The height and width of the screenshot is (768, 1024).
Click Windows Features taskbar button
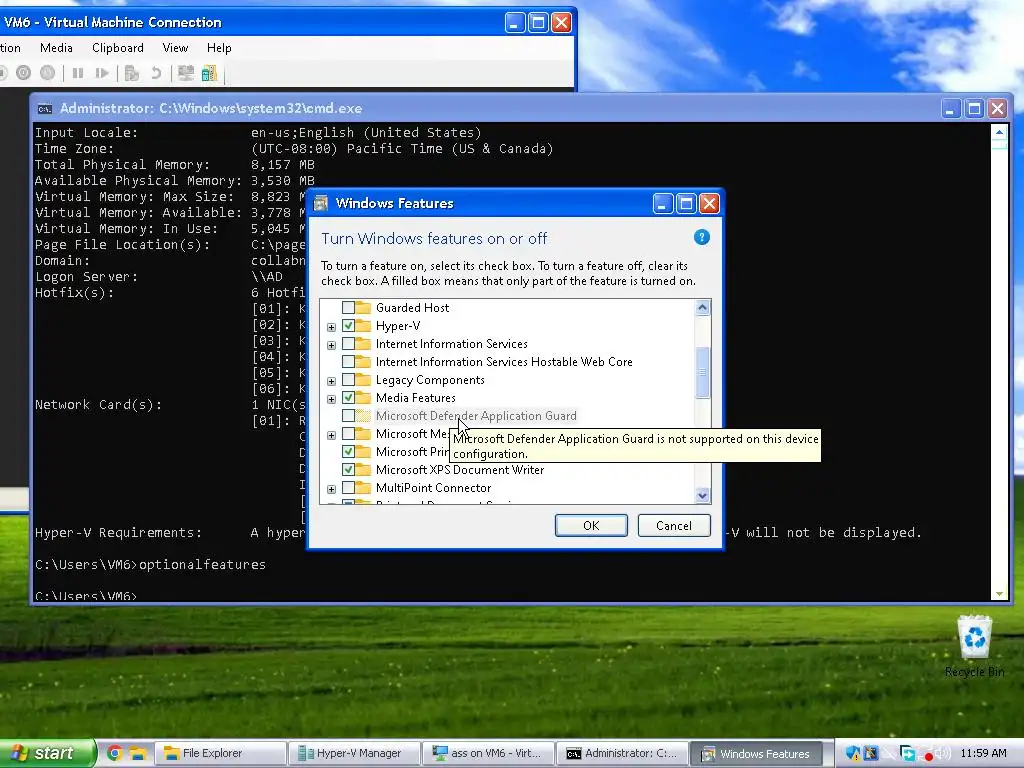pyautogui.click(x=757, y=753)
